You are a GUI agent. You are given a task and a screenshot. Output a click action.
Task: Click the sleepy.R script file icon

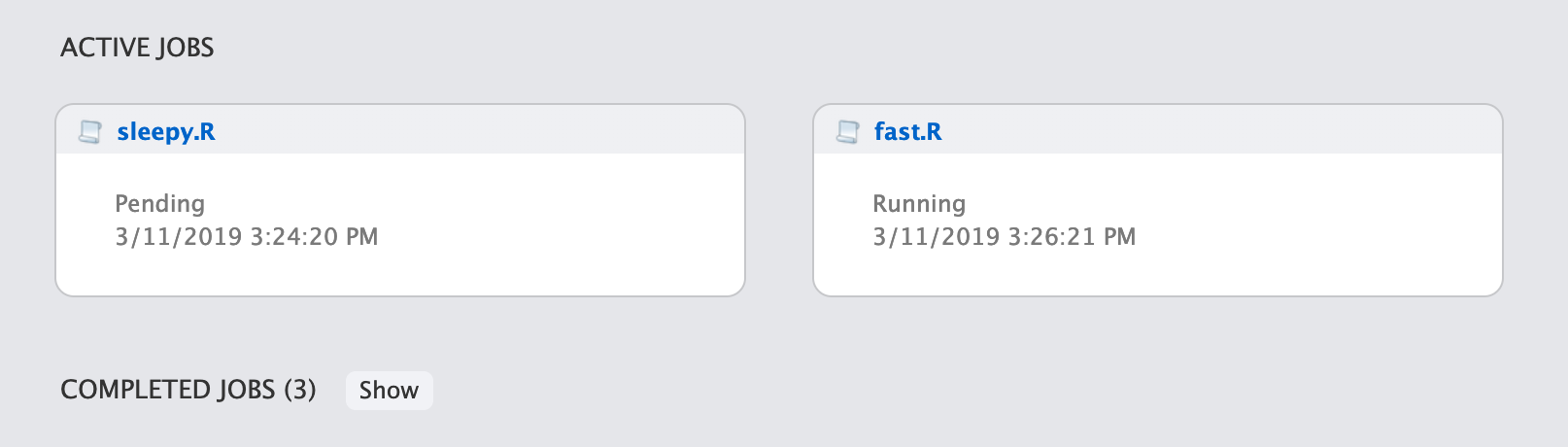(90, 131)
